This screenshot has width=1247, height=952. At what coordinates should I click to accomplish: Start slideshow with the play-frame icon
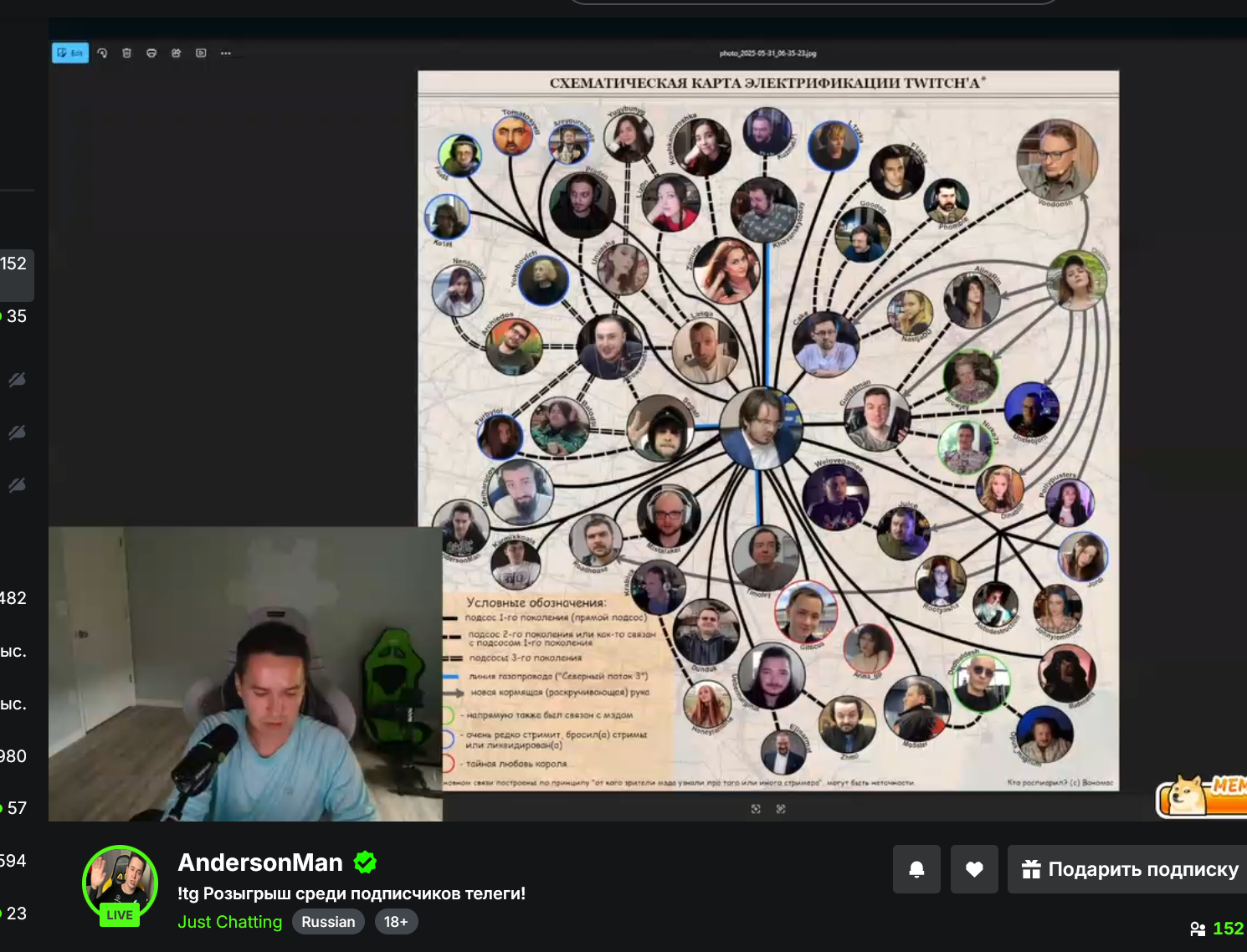pos(201,53)
